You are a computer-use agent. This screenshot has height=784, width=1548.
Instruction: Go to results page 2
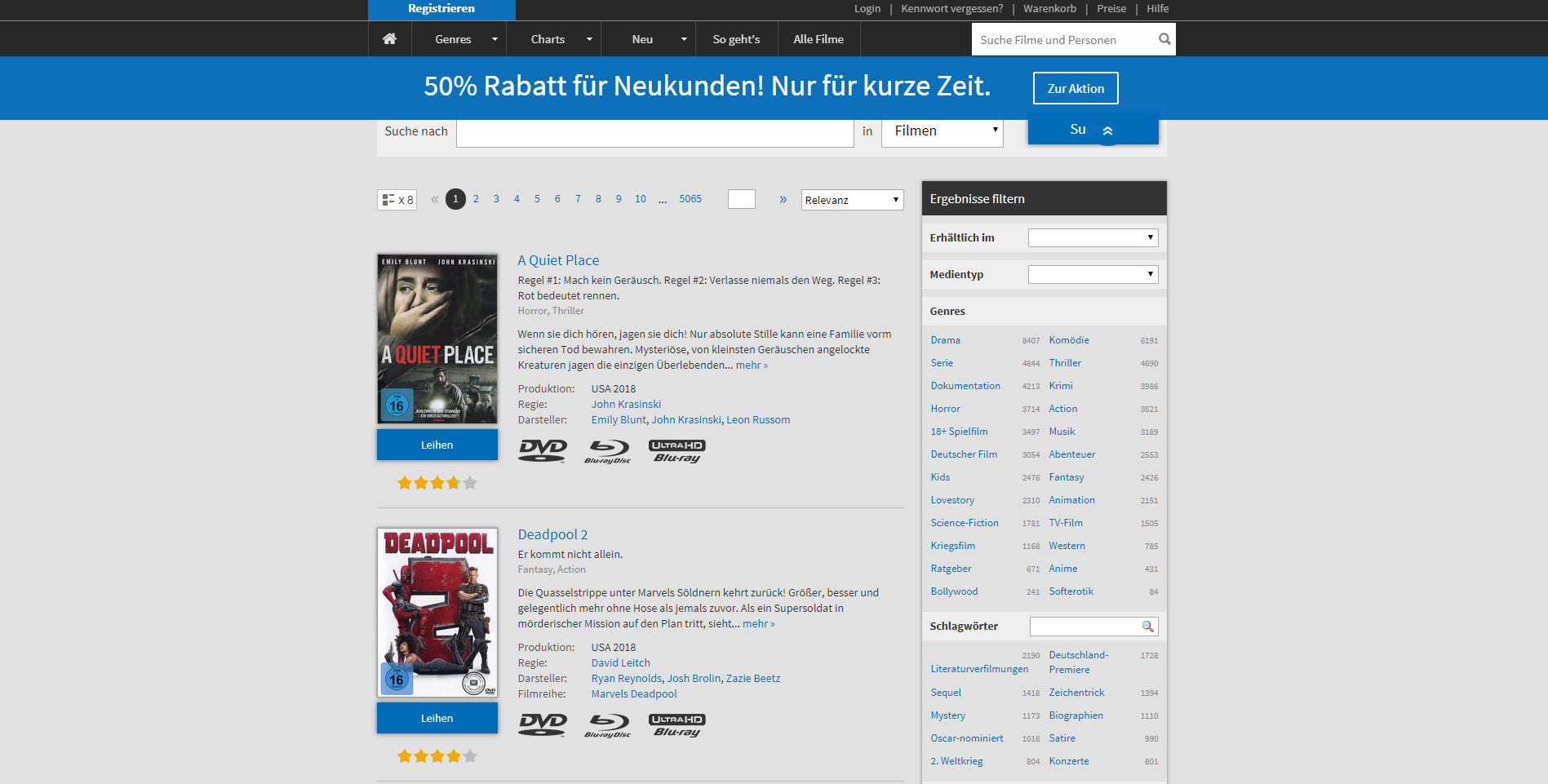[x=476, y=199]
